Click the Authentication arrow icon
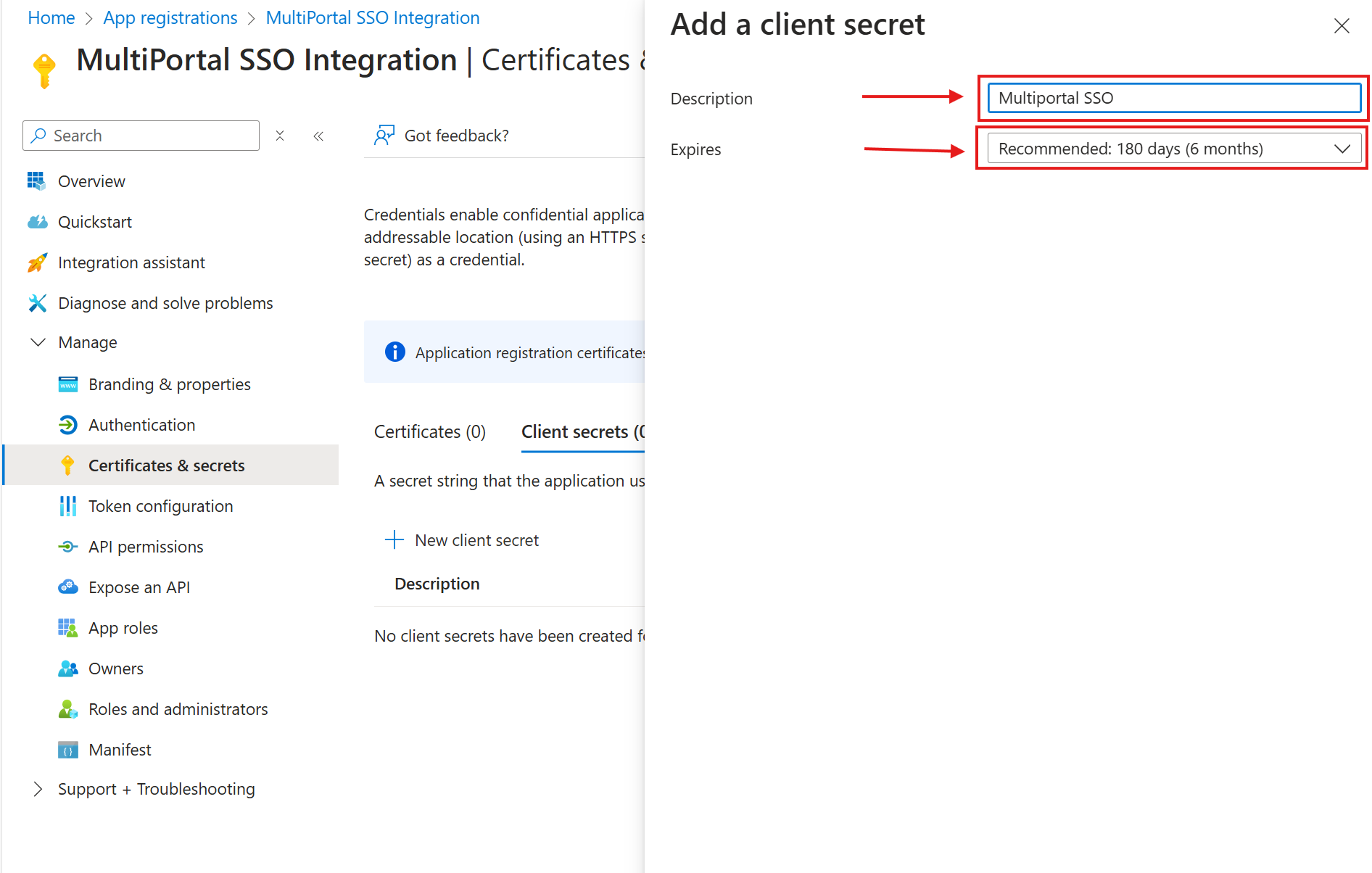The image size is (1372, 873). coord(67,425)
